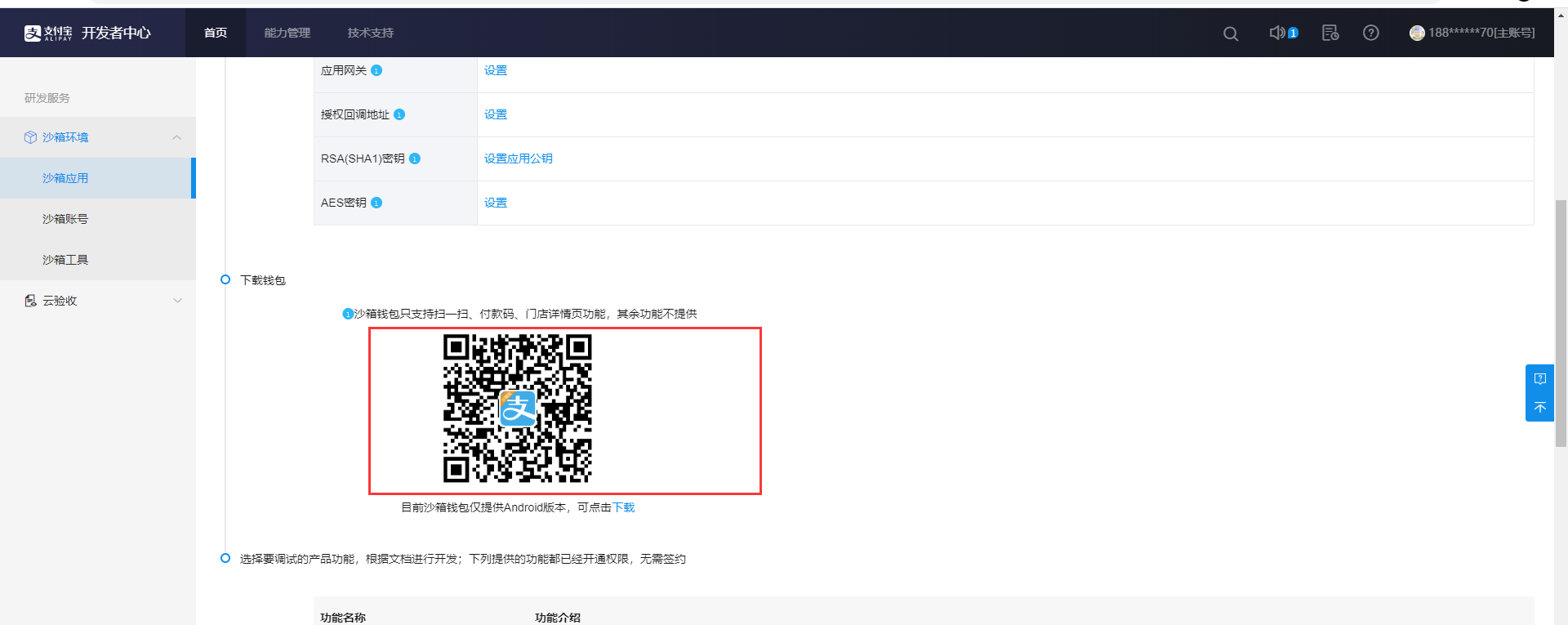This screenshot has height=625, width=1568.
Task: Click the back-to-top arrow icon
Action: [x=1540, y=407]
